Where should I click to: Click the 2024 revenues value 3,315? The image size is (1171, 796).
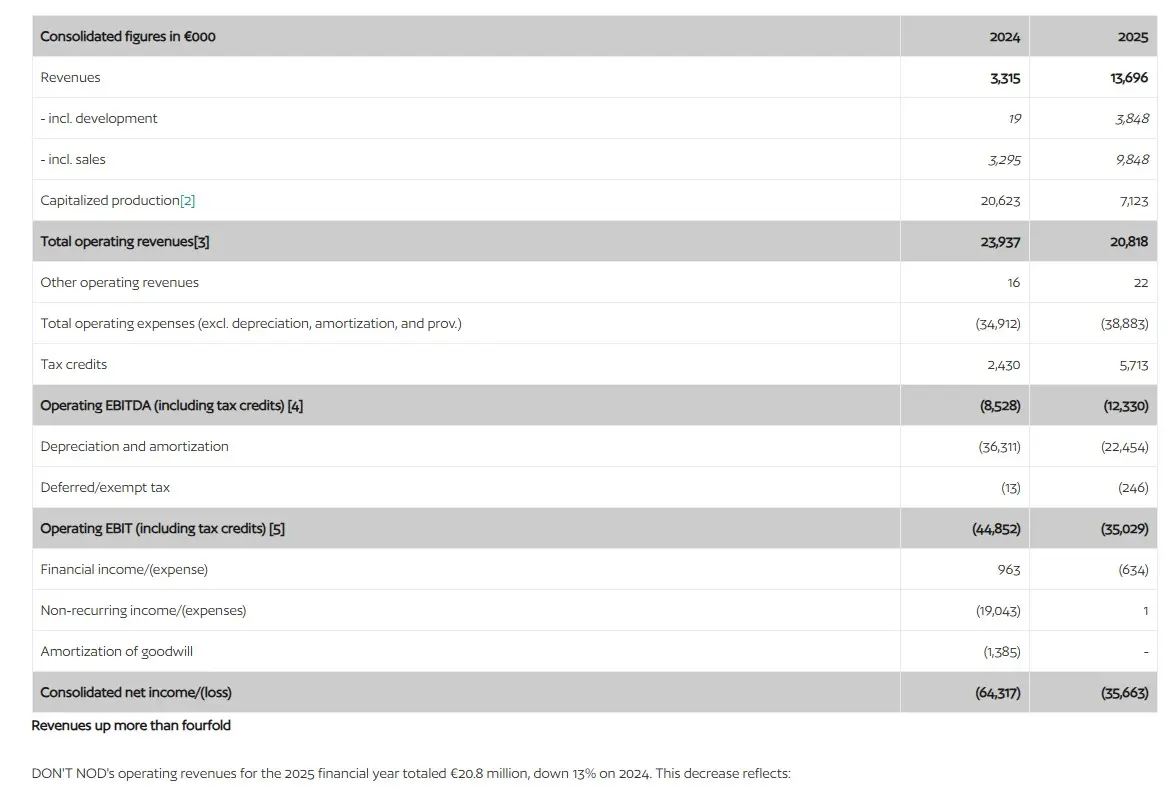point(1005,78)
